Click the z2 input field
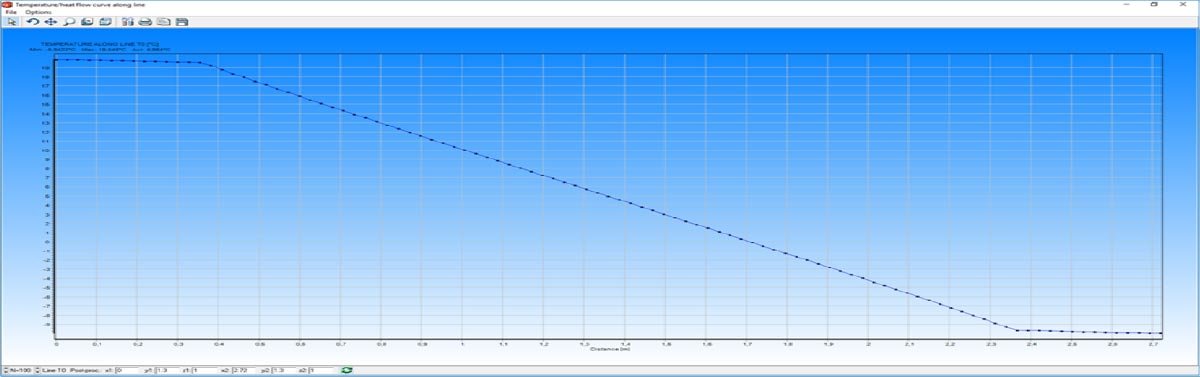Viewport: 1200px width, 377px height. 322,370
